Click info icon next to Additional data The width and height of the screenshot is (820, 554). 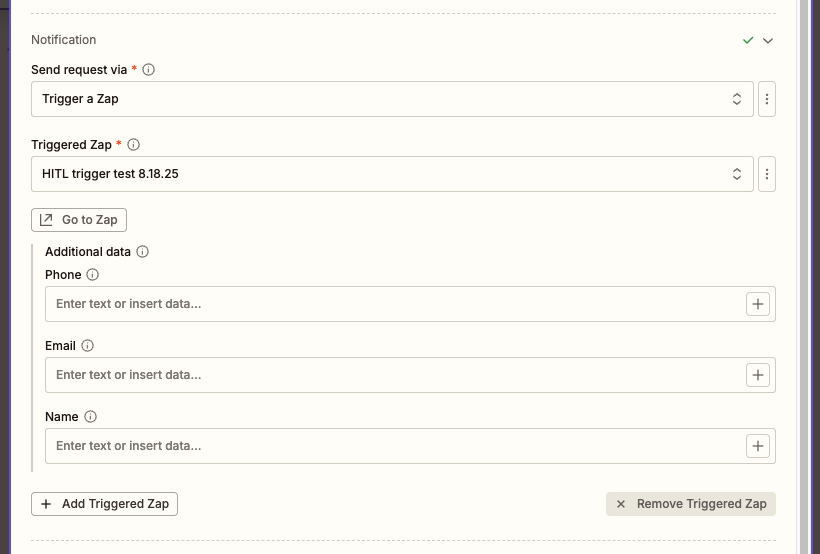pos(142,252)
